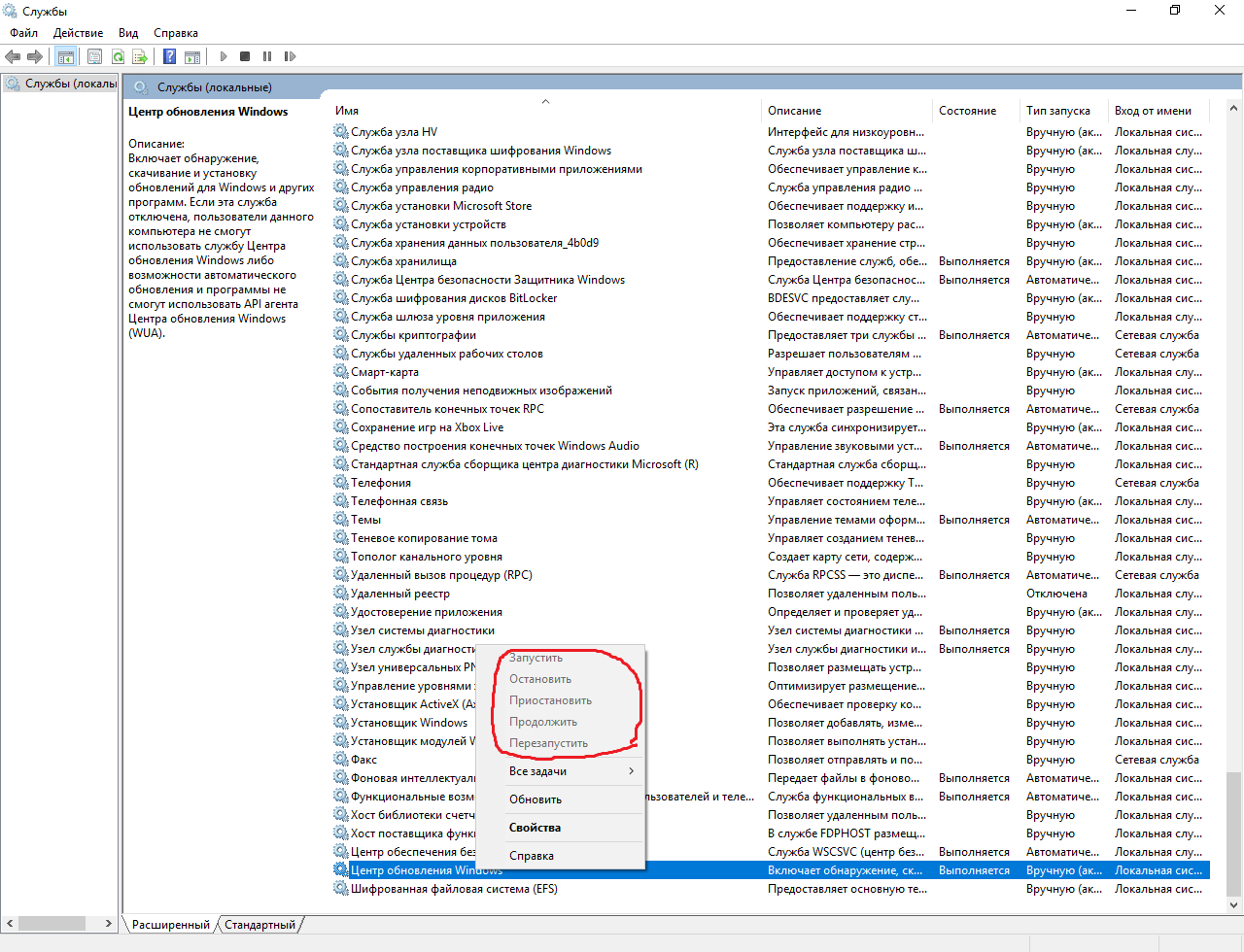Sort by the Тип запуска column header

pyautogui.click(x=1065, y=110)
